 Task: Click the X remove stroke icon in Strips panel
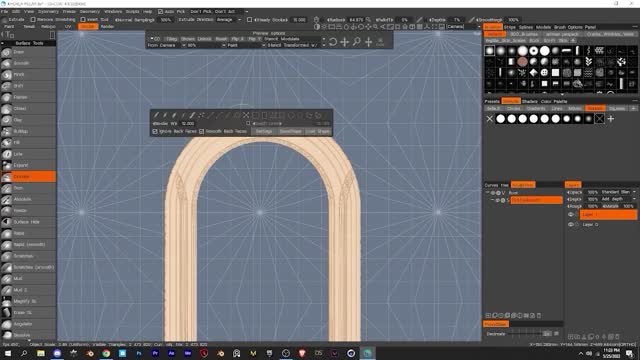489,119
